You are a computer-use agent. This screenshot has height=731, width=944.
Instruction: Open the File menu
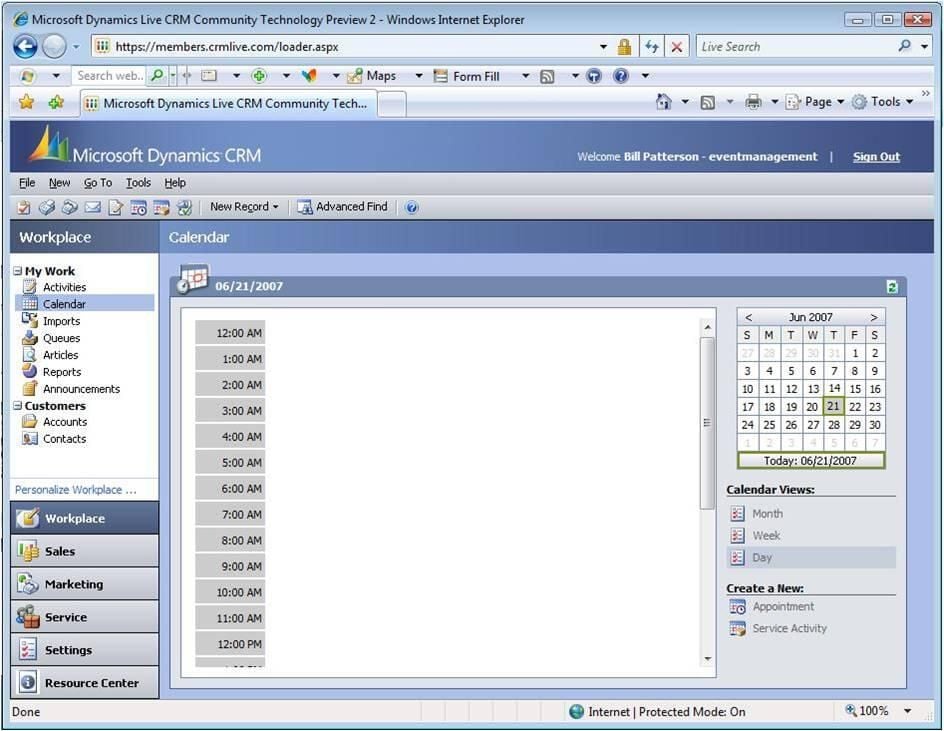[27, 182]
